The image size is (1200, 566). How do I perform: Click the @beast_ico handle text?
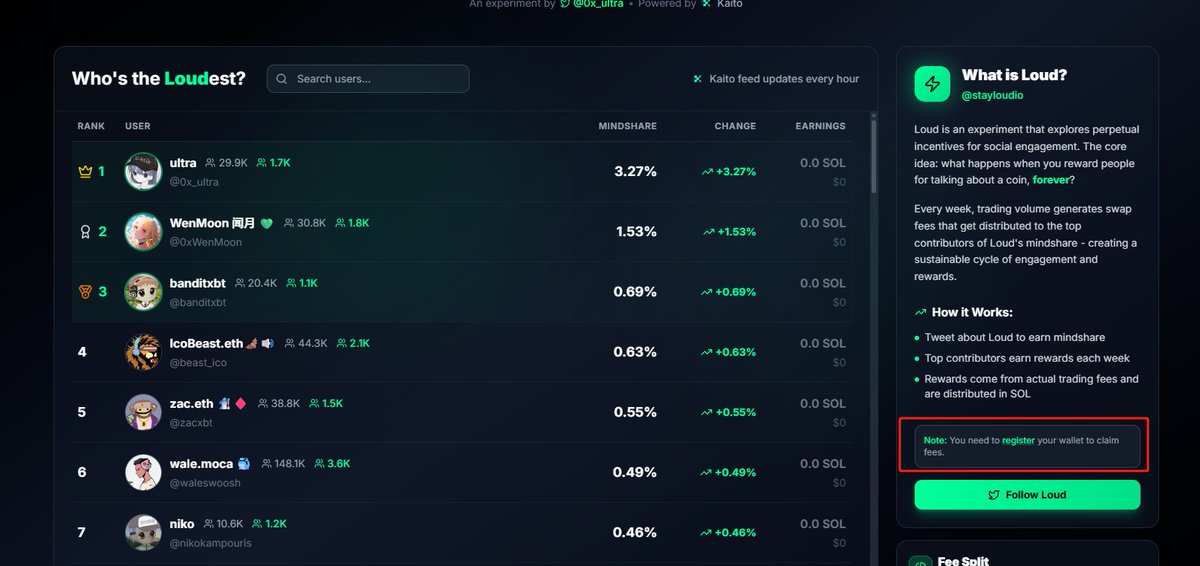point(198,362)
